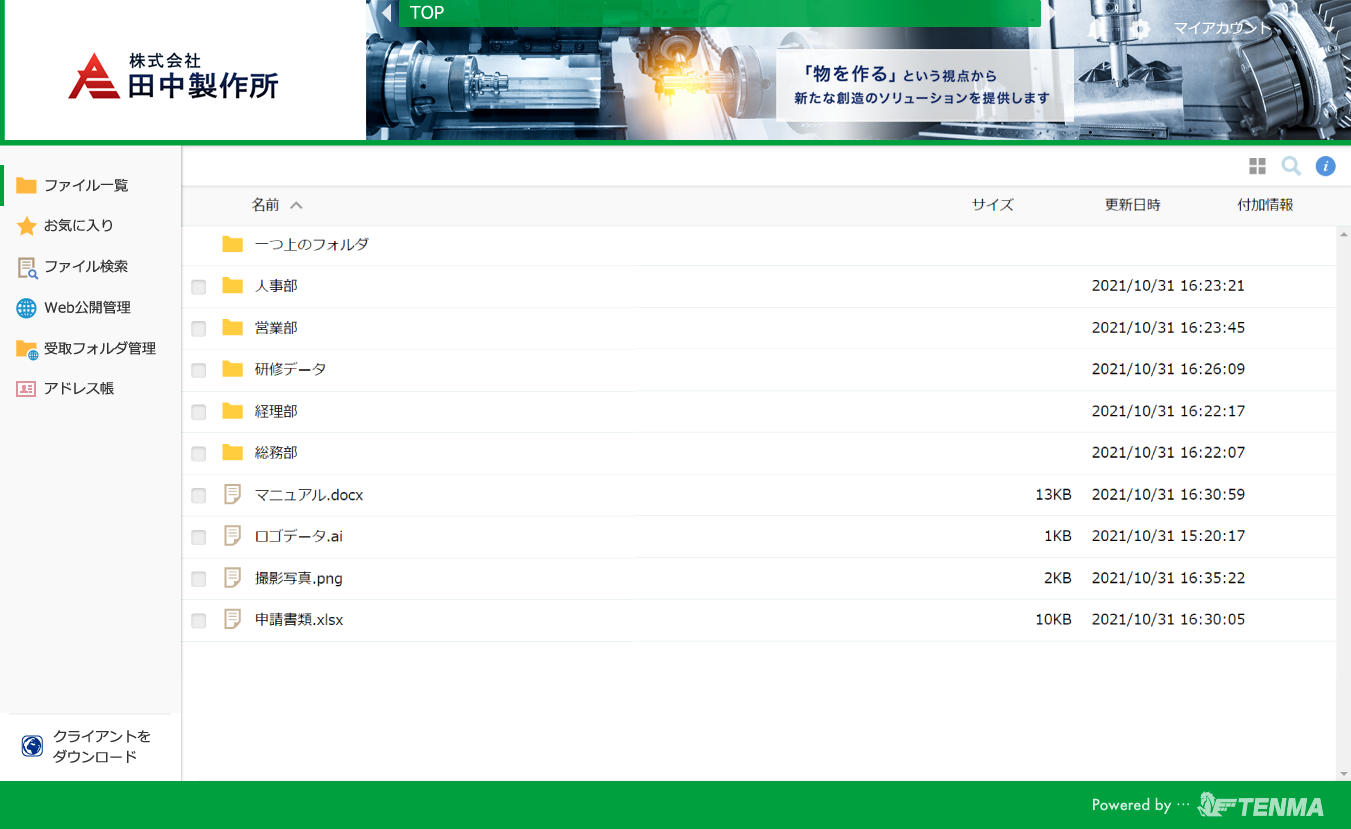Click the magnifying glass search icon
The width and height of the screenshot is (1351, 829).
point(1291,166)
